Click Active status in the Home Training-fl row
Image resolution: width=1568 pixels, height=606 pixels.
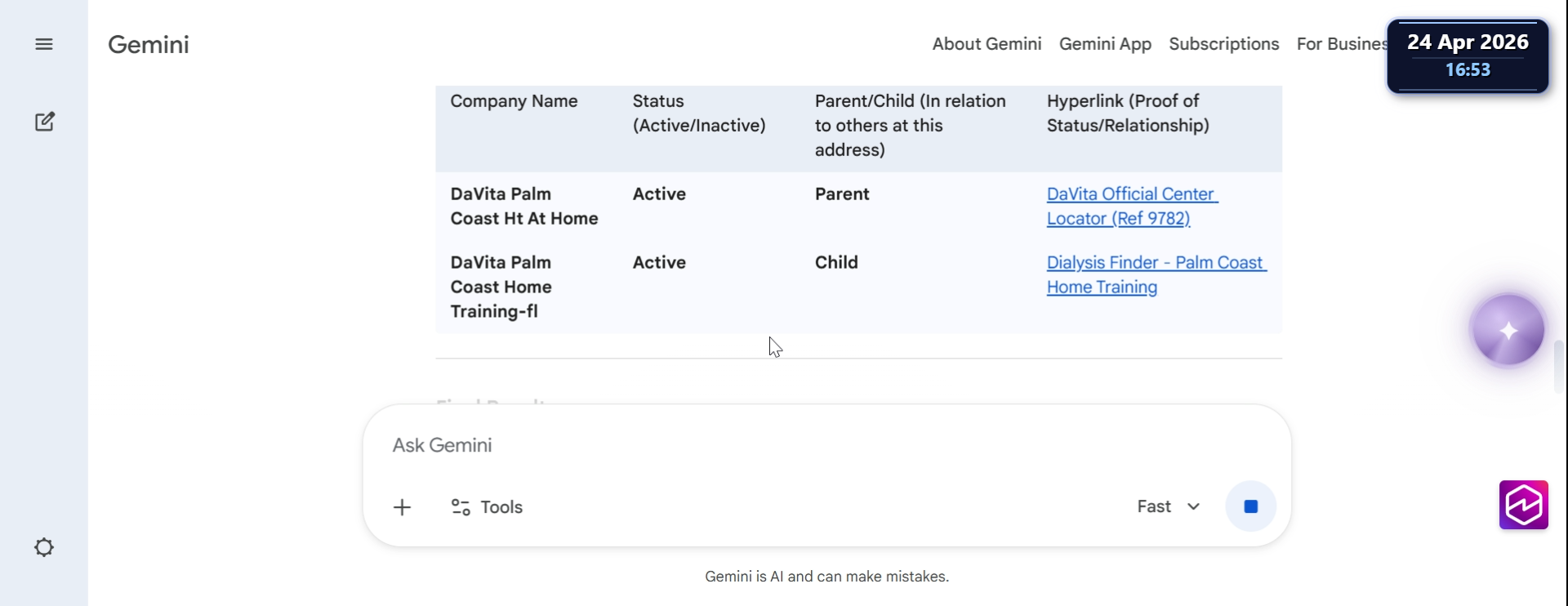(659, 263)
